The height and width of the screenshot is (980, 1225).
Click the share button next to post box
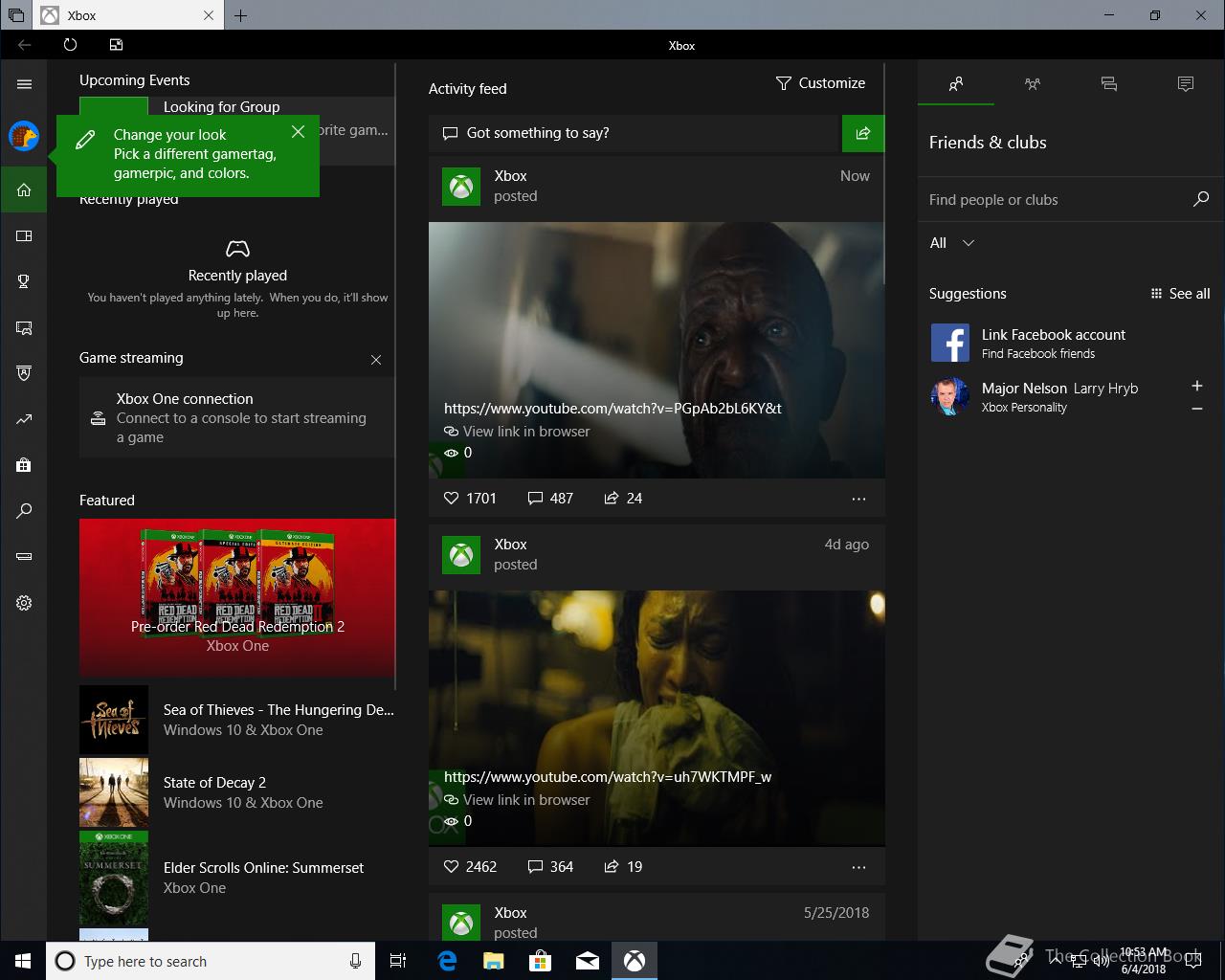863,133
